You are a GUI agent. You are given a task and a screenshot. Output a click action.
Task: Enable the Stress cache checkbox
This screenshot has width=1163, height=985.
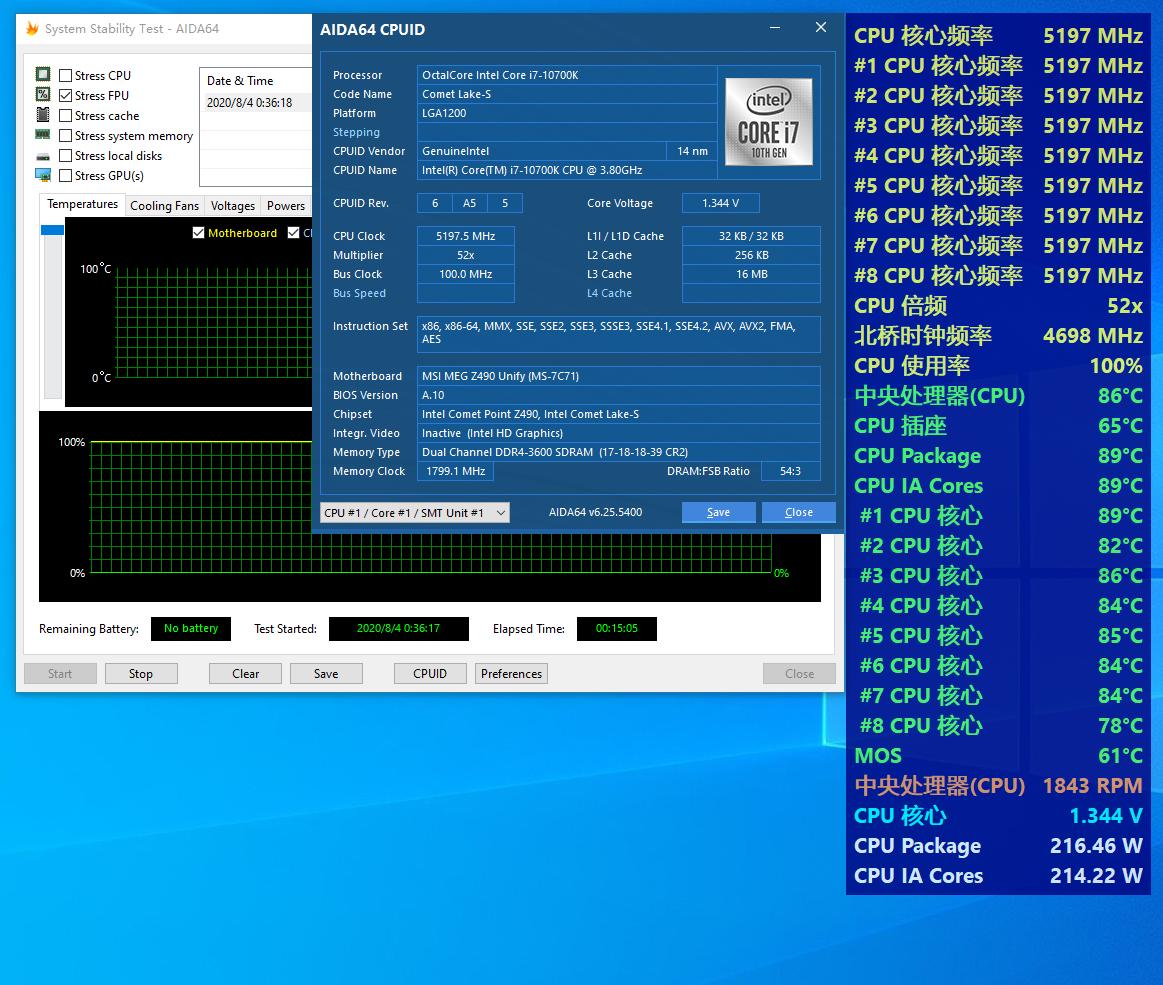[65, 115]
